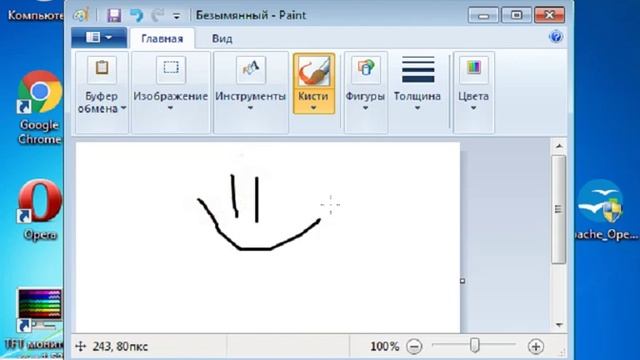Select the Кисти brush icon
This screenshot has height=360, width=640.
click(313, 71)
